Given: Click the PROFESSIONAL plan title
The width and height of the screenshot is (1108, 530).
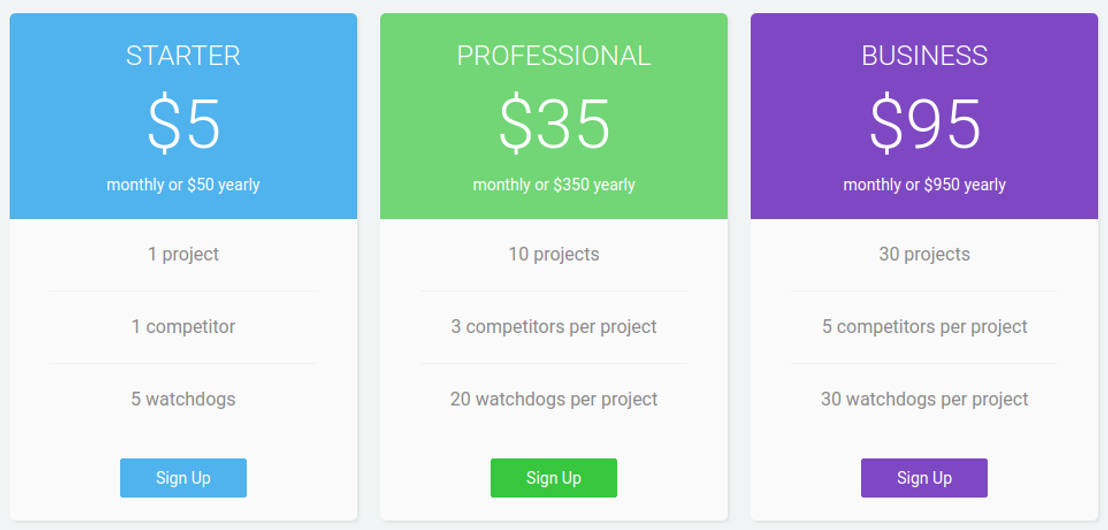Looking at the screenshot, I should tap(554, 55).
